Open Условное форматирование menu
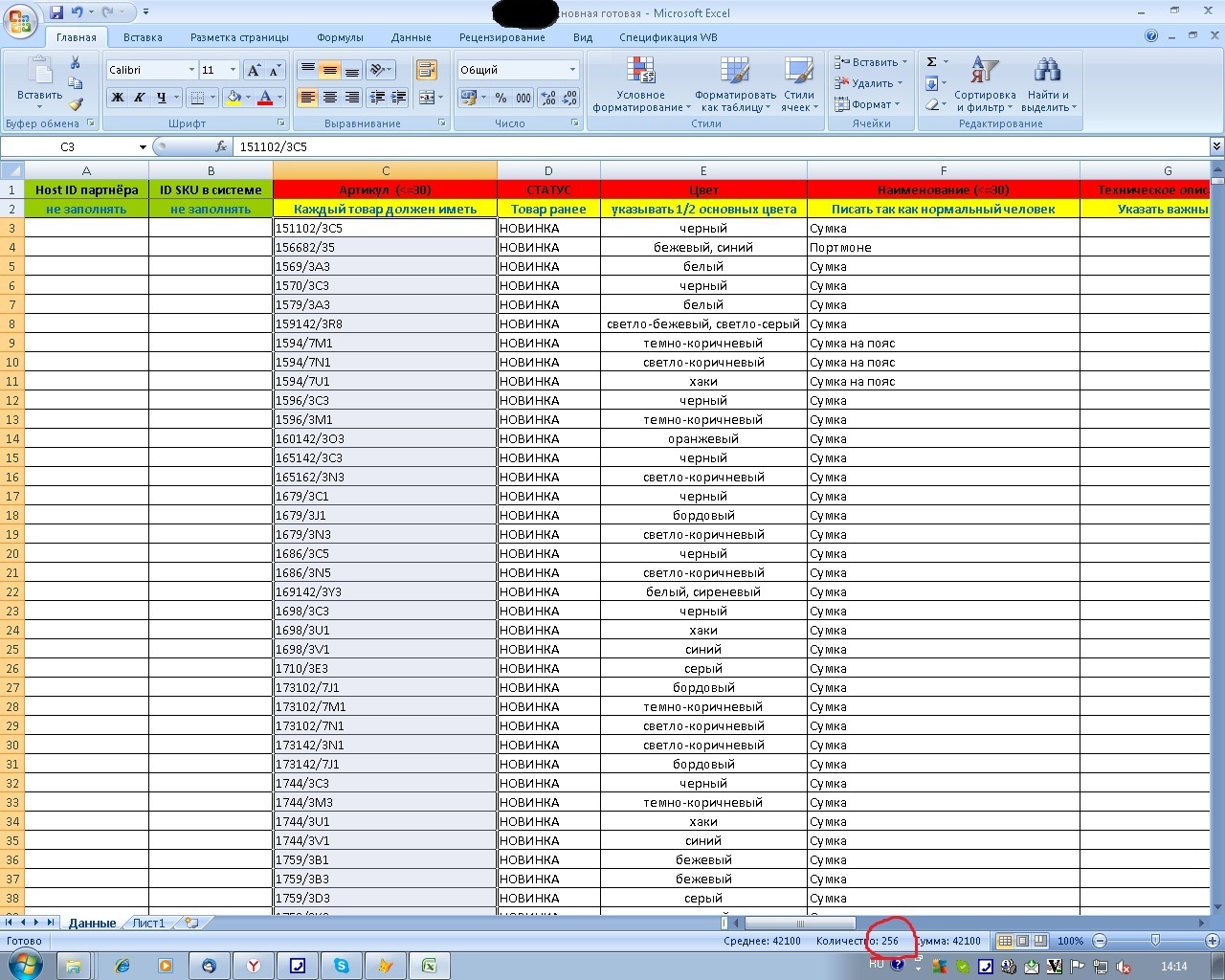 [x=641, y=84]
